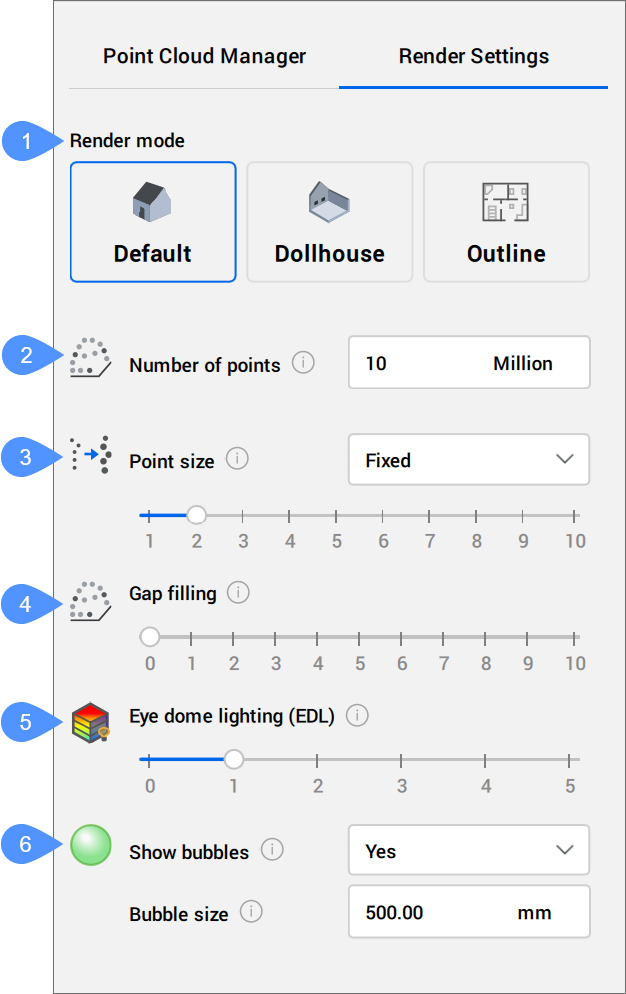This screenshot has width=626, height=994.
Task: Click the Number of points input field
Action: [x=468, y=363]
